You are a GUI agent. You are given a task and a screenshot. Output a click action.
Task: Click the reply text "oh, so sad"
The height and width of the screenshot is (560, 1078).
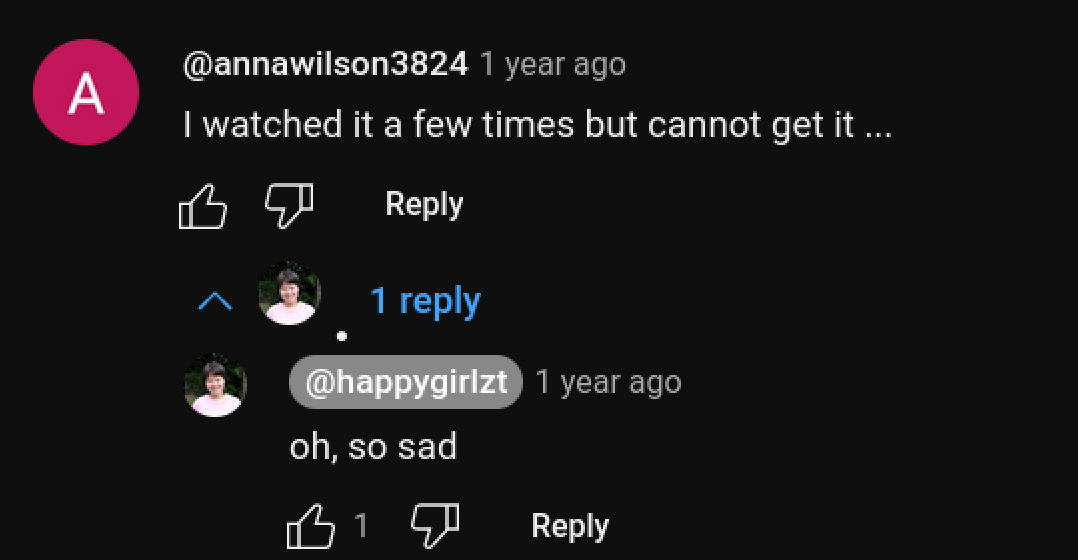point(373,446)
